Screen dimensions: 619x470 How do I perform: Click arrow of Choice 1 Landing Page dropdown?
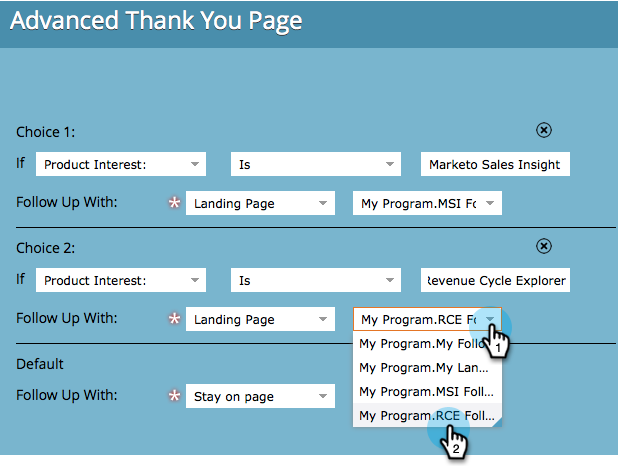tap(323, 203)
